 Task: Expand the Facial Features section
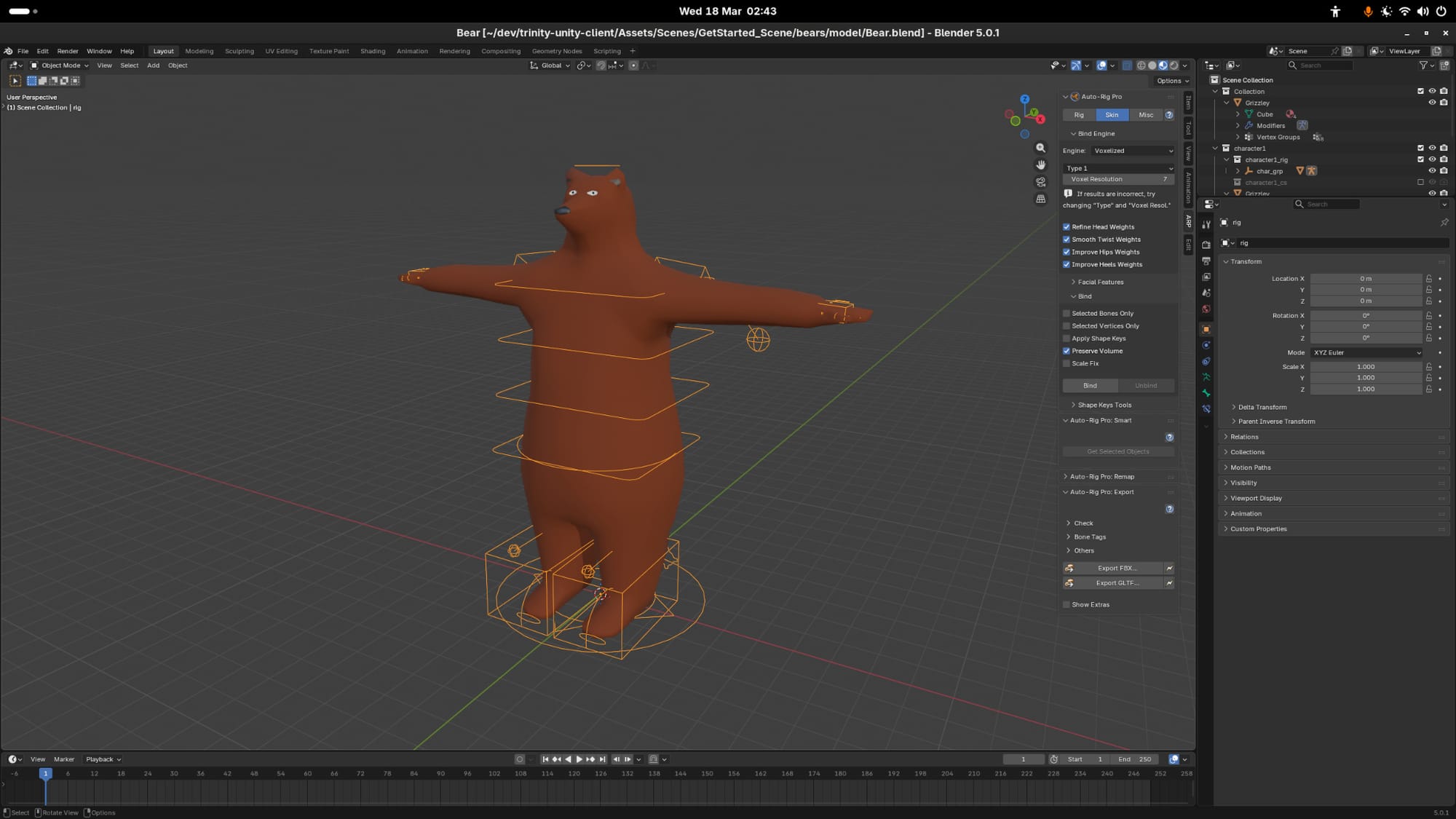pos(1100,282)
